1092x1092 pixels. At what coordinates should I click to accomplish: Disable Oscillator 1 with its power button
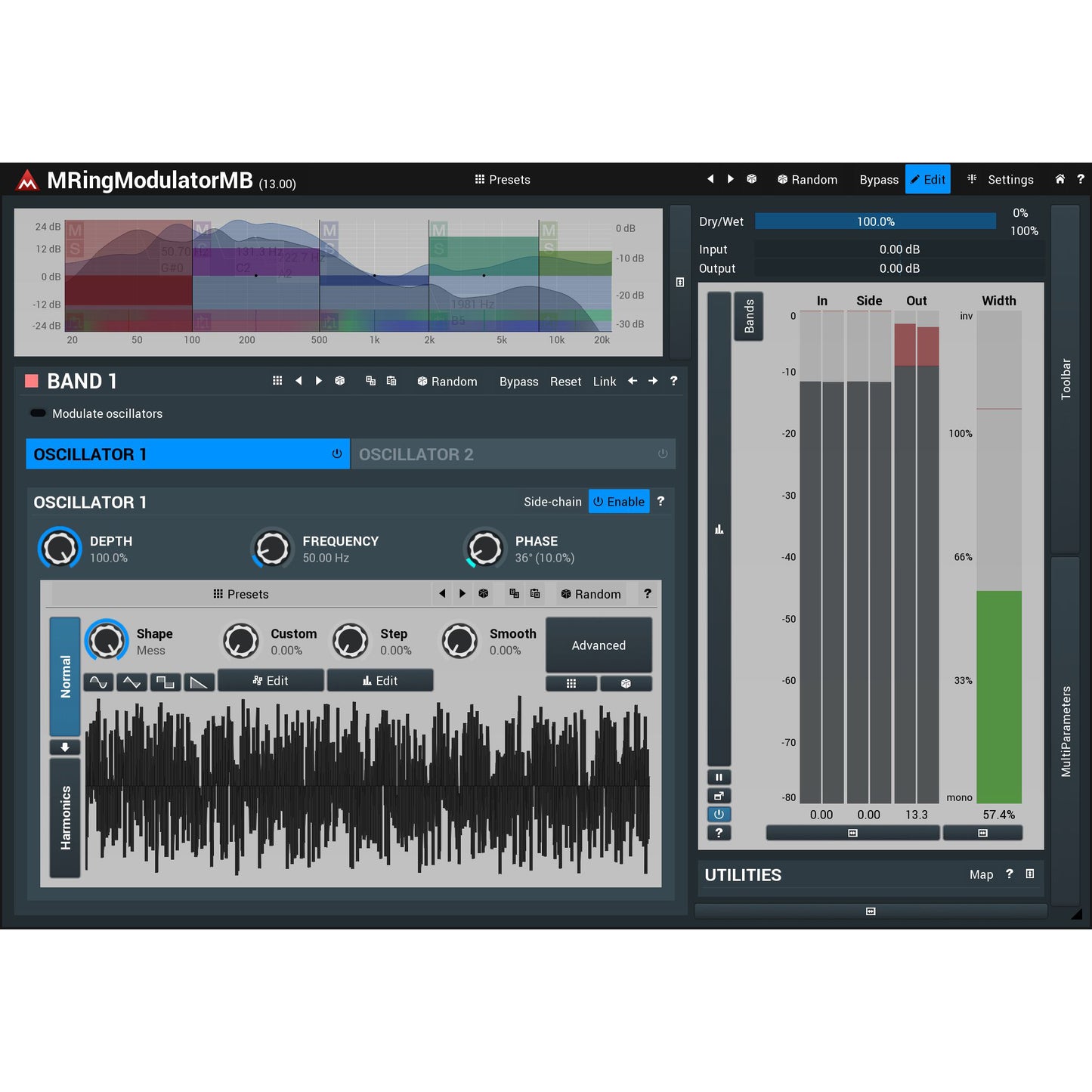pyautogui.click(x=336, y=453)
